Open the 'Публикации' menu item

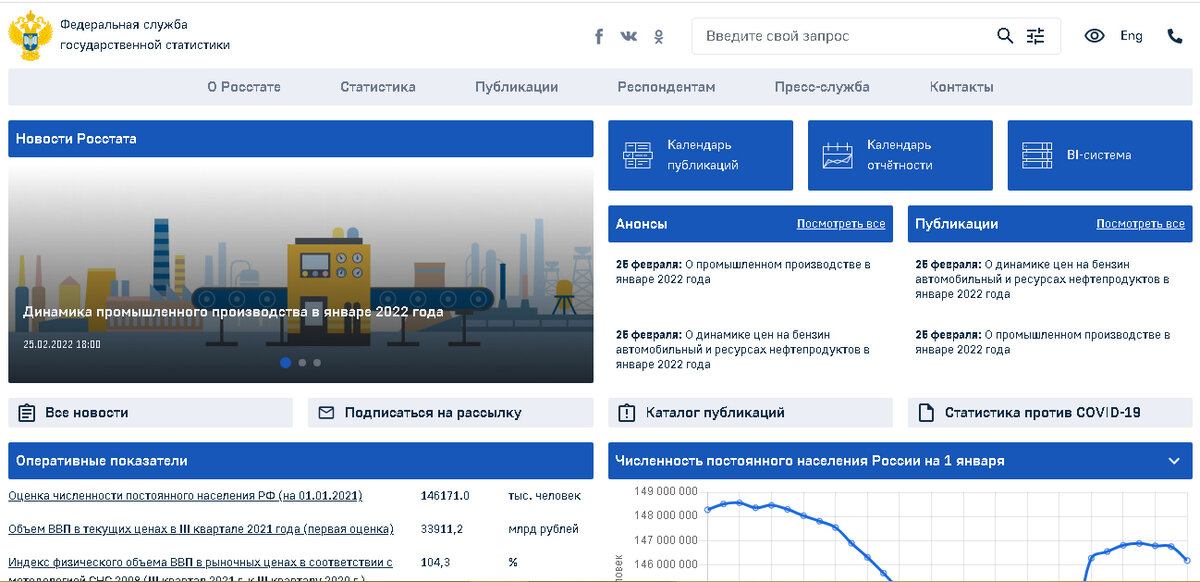point(517,87)
